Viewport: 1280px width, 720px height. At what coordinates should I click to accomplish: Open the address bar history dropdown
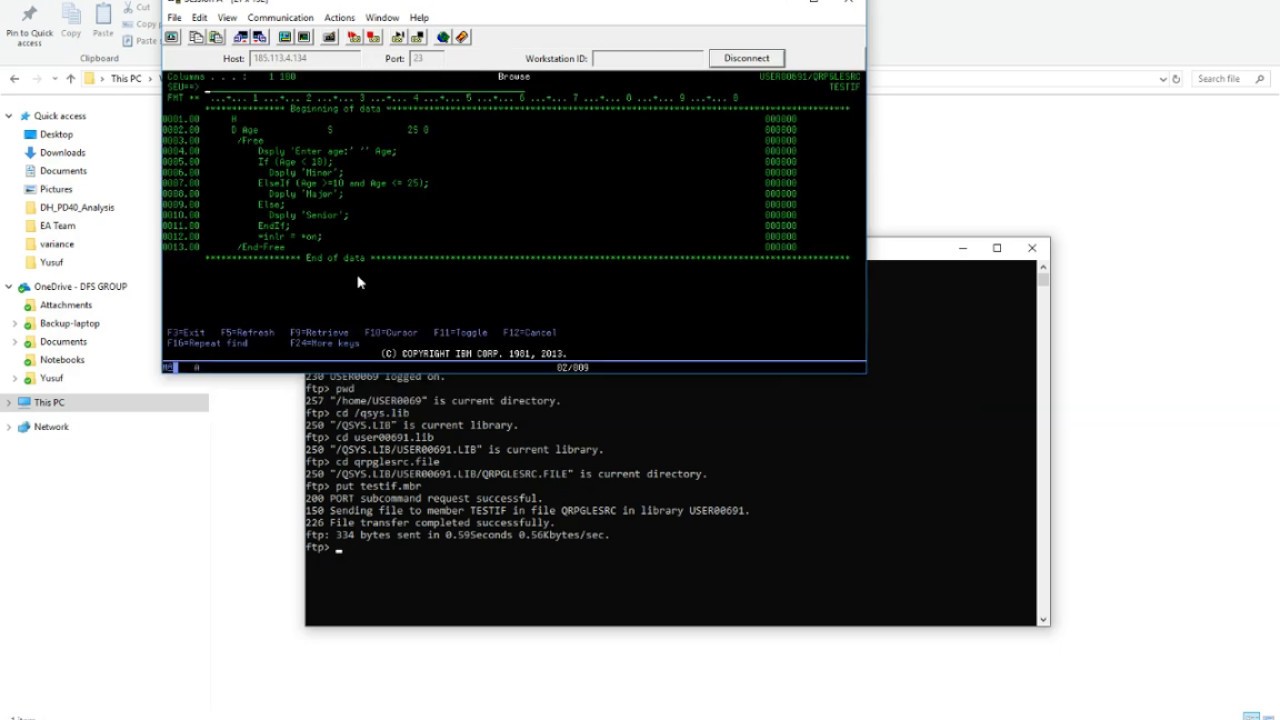point(1163,78)
